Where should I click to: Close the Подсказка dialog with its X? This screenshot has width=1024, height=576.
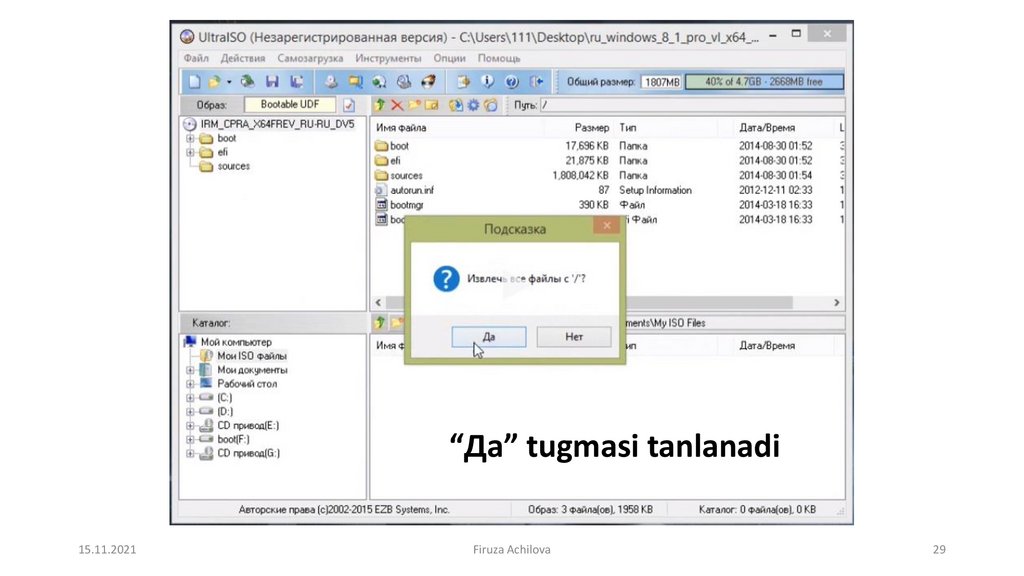pyautogui.click(x=607, y=225)
